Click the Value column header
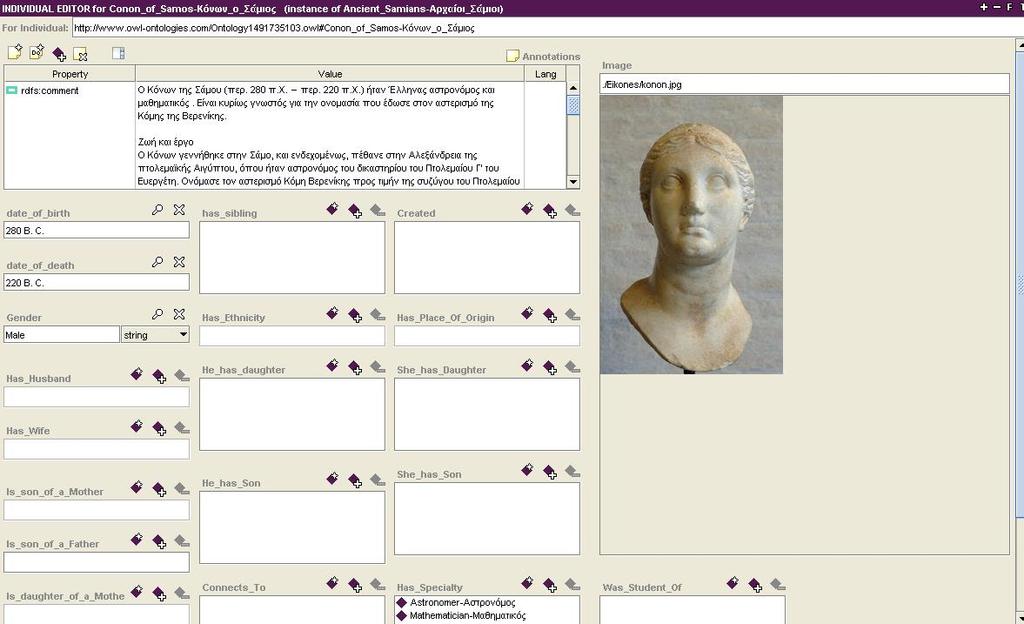 [330, 74]
